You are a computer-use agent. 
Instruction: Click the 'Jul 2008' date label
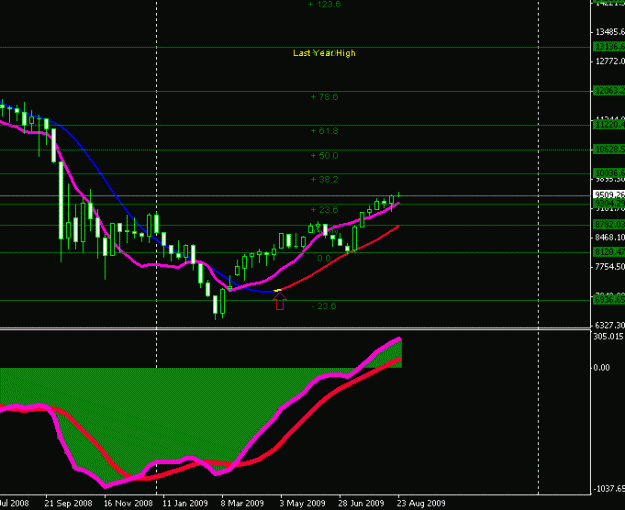[14, 504]
